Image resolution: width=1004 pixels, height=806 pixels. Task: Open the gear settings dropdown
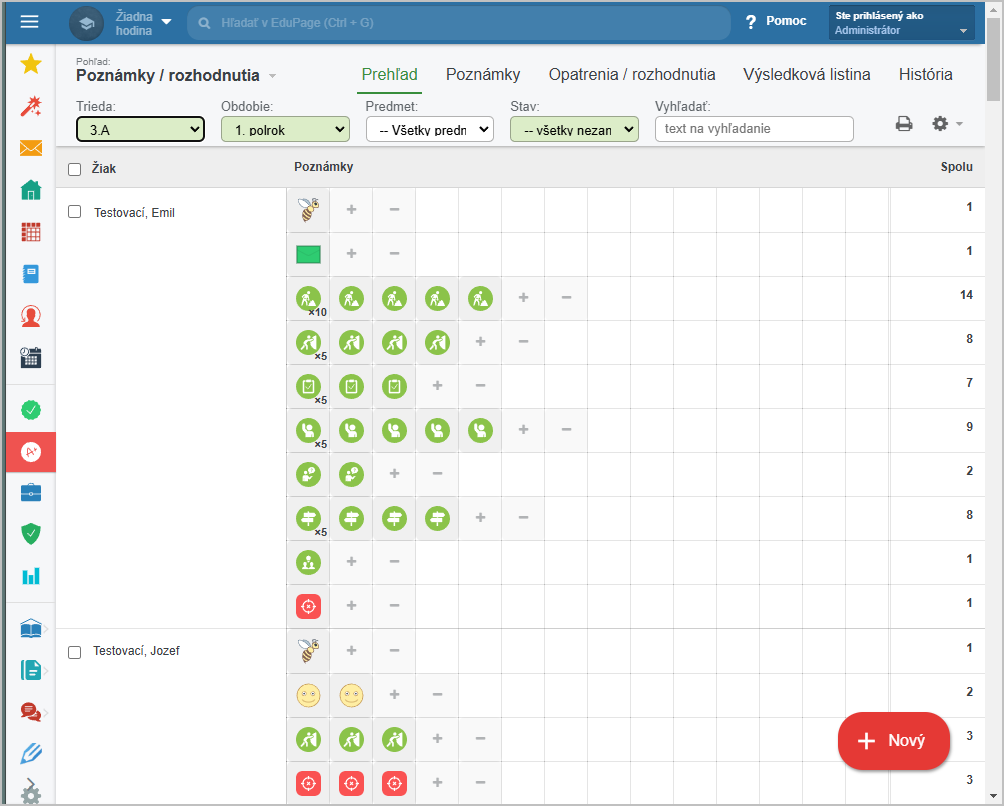tap(947, 124)
